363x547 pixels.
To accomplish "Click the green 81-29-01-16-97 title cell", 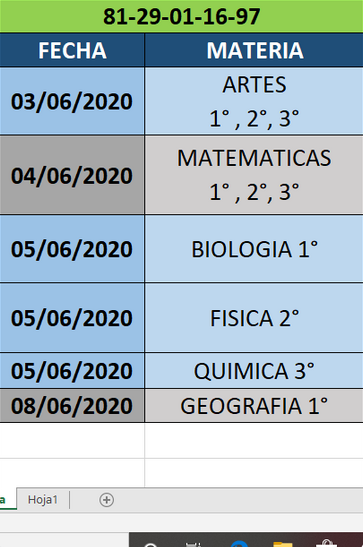I will [181, 16].
